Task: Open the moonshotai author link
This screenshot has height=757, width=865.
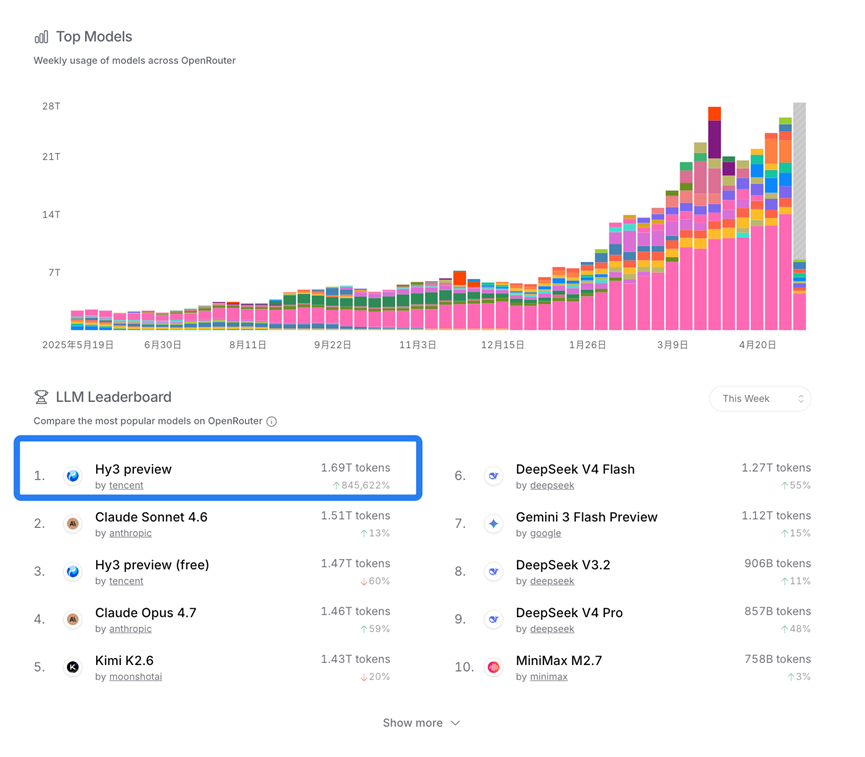Action: (136, 677)
